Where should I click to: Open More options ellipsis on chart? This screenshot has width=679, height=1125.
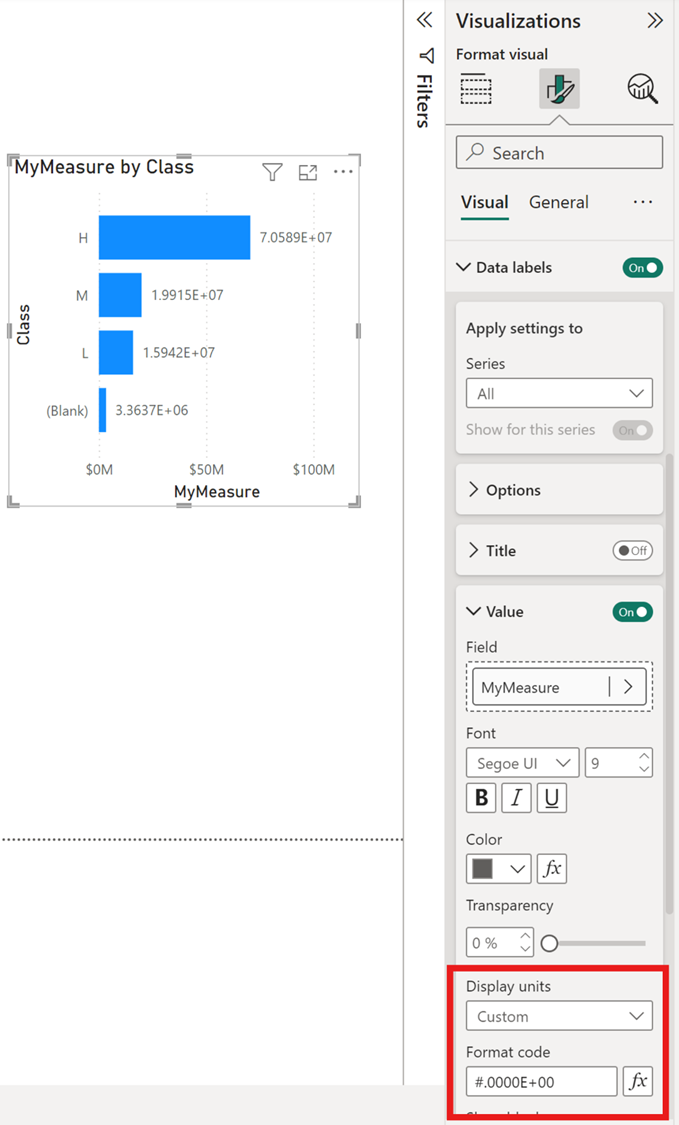[343, 172]
